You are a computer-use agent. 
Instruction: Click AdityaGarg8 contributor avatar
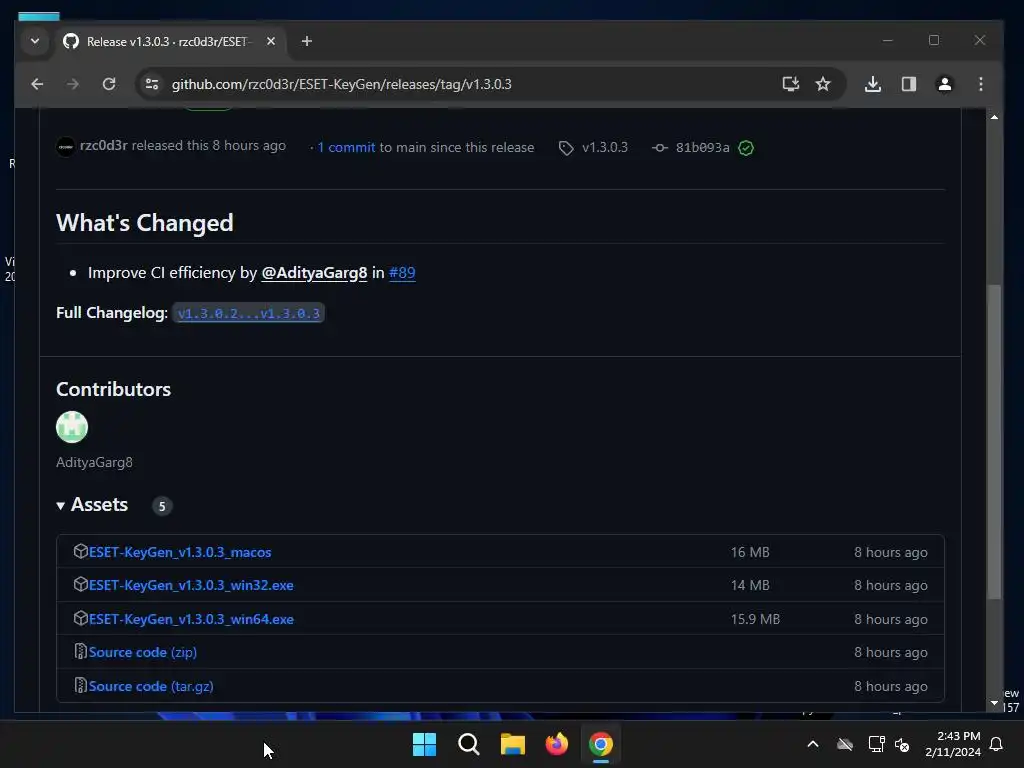tap(72, 427)
